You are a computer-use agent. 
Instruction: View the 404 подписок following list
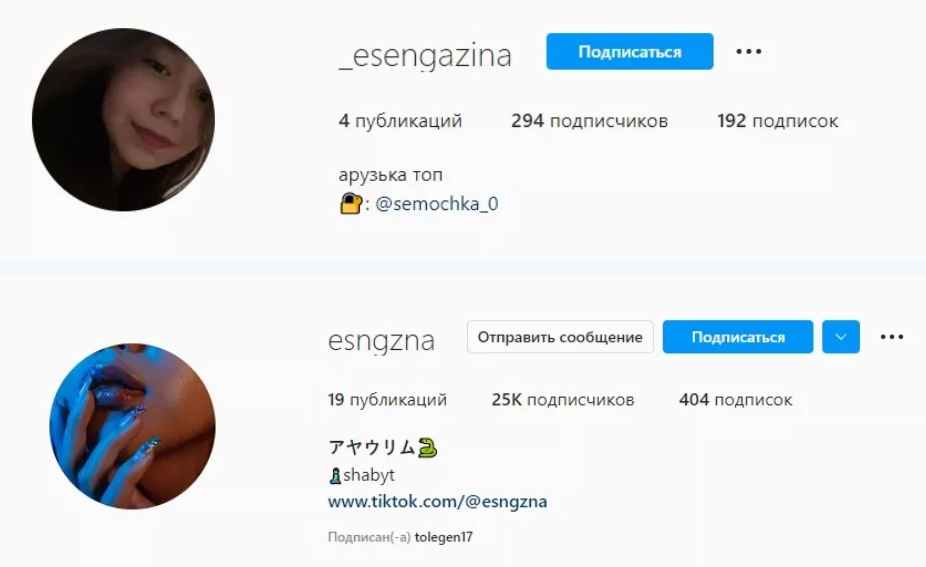[735, 400]
